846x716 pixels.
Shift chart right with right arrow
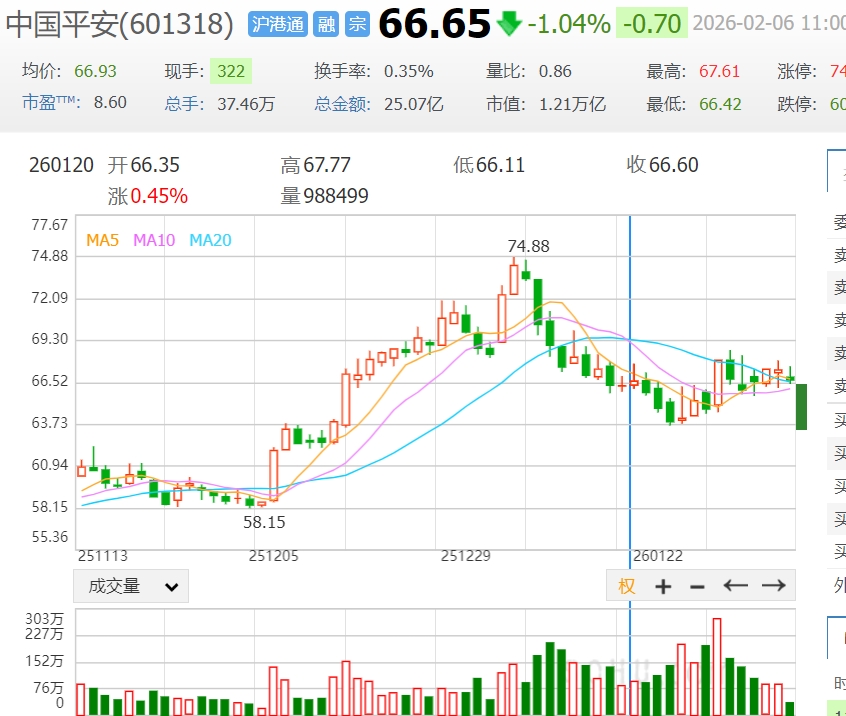tap(774, 585)
